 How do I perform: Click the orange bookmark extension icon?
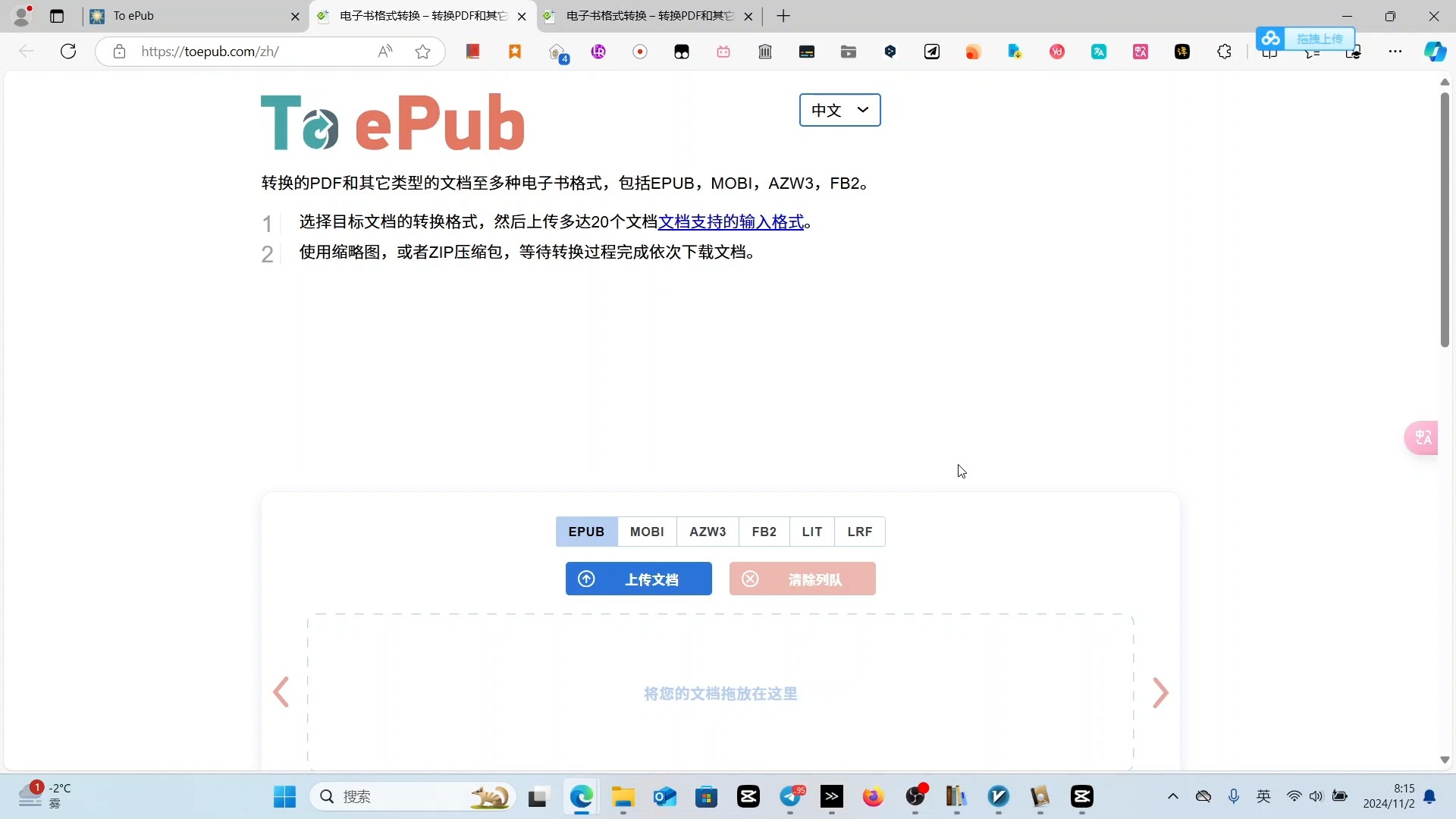515,51
